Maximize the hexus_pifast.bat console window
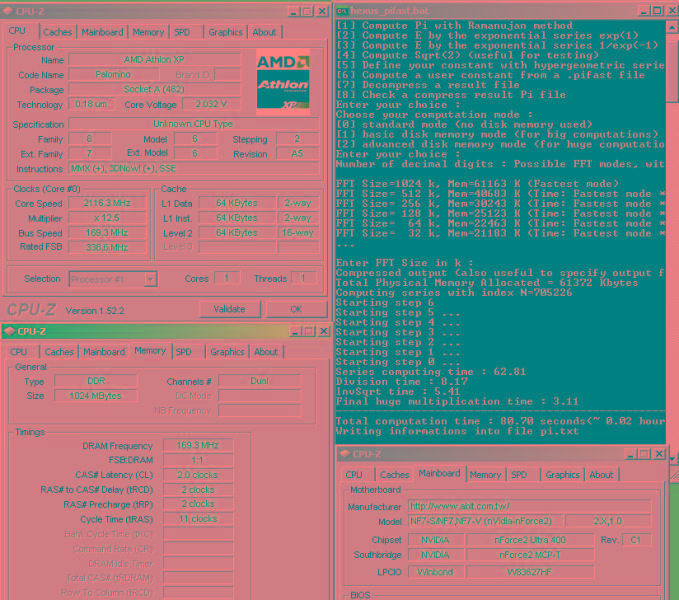Image resolution: width=679 pixels, height=600 pixels. (657, 11)
